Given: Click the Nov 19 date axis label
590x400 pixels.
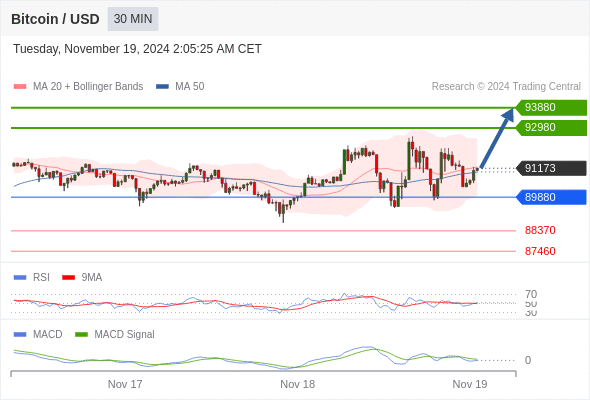Looking at the screenshot, I should [x=470, y=384].
